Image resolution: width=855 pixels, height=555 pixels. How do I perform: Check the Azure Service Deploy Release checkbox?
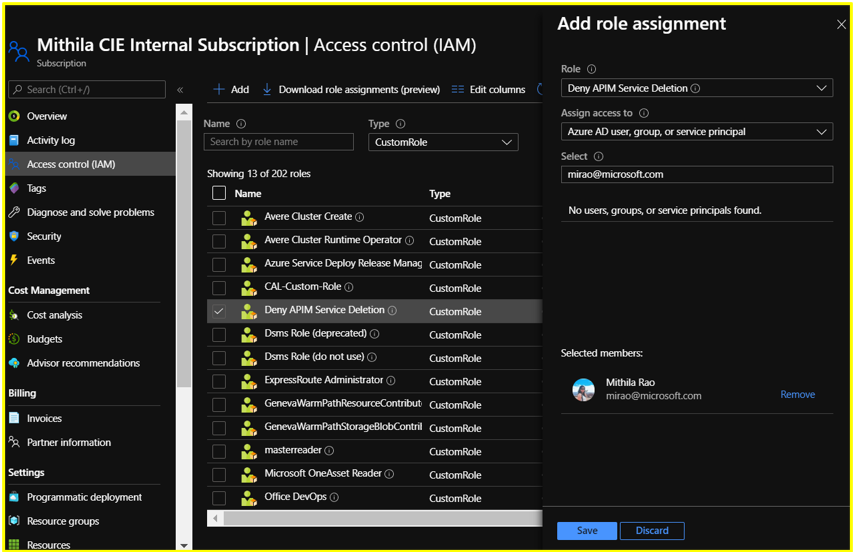[x=219, y=265]
